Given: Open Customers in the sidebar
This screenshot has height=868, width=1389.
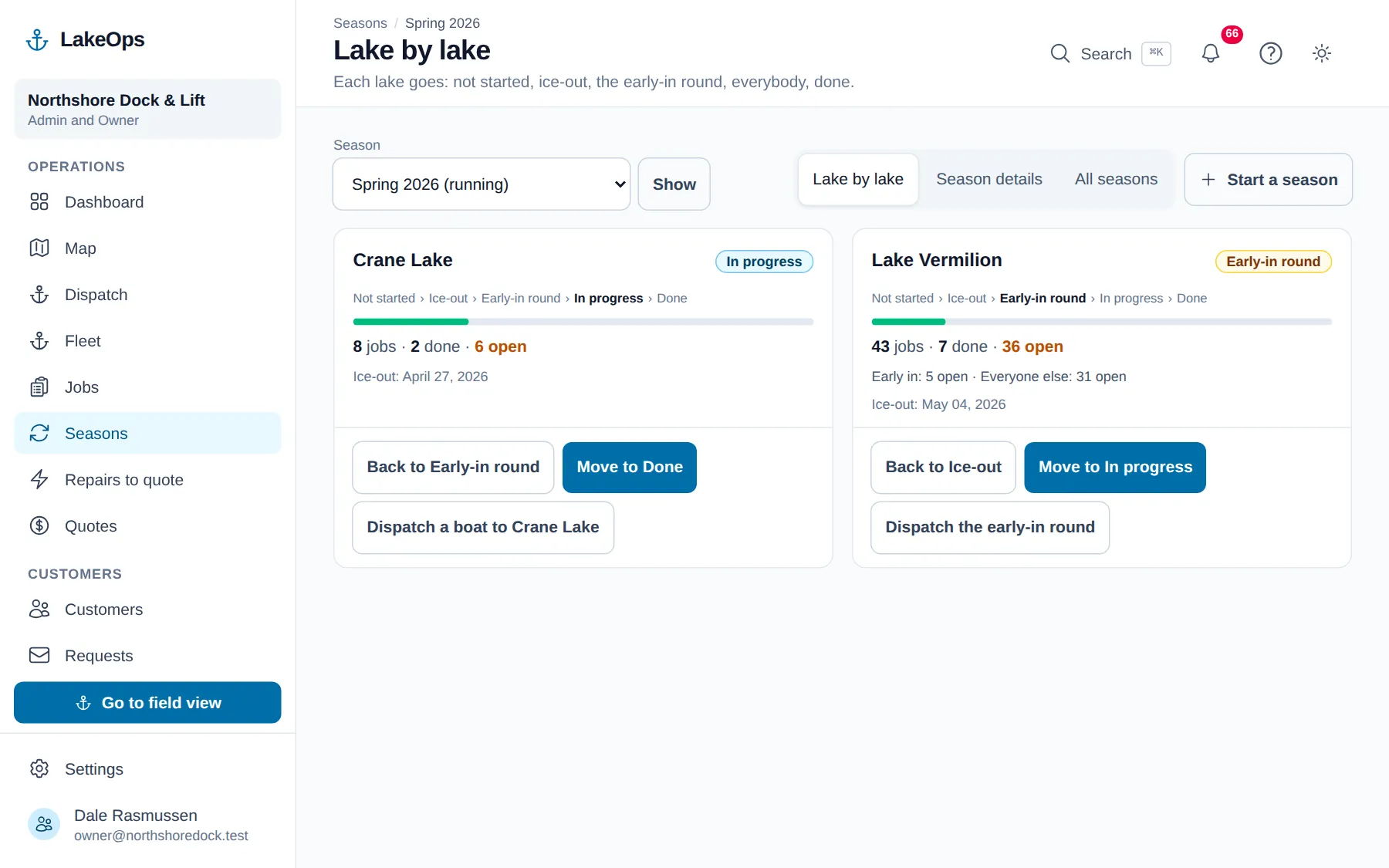Looking at the screenshot, I should [147, 610].
